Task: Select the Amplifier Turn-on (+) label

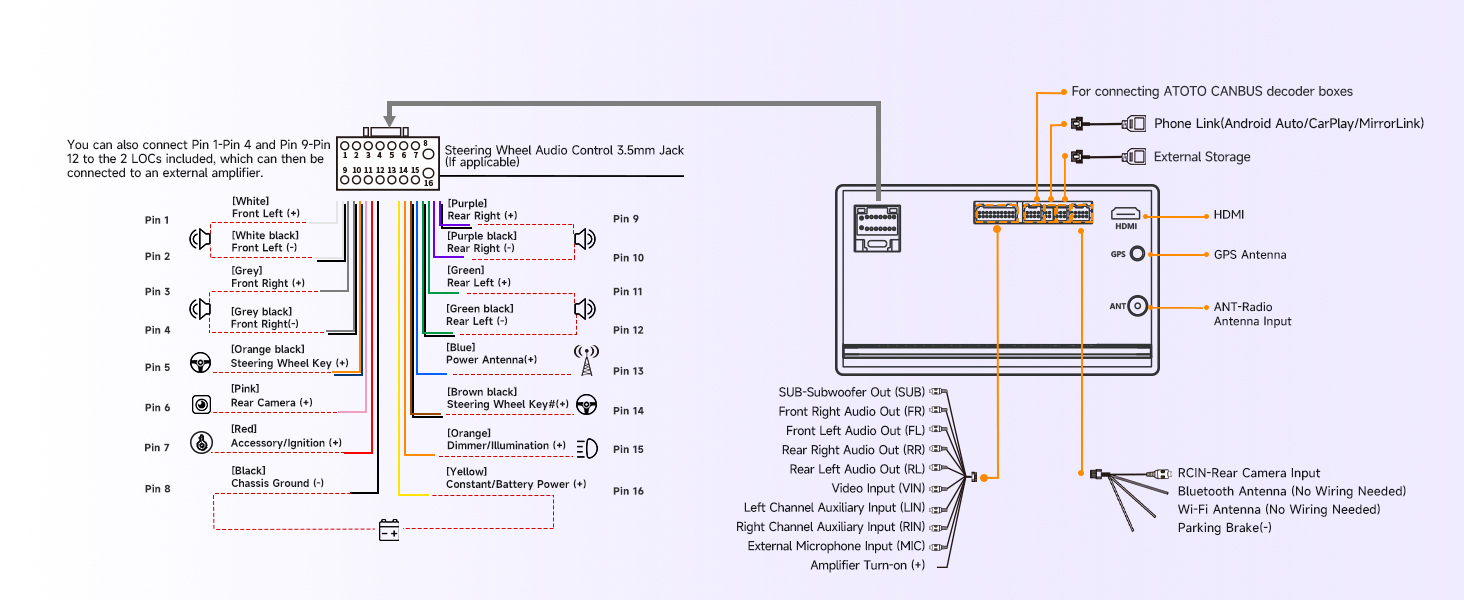Action: click(x=867, y=566)
